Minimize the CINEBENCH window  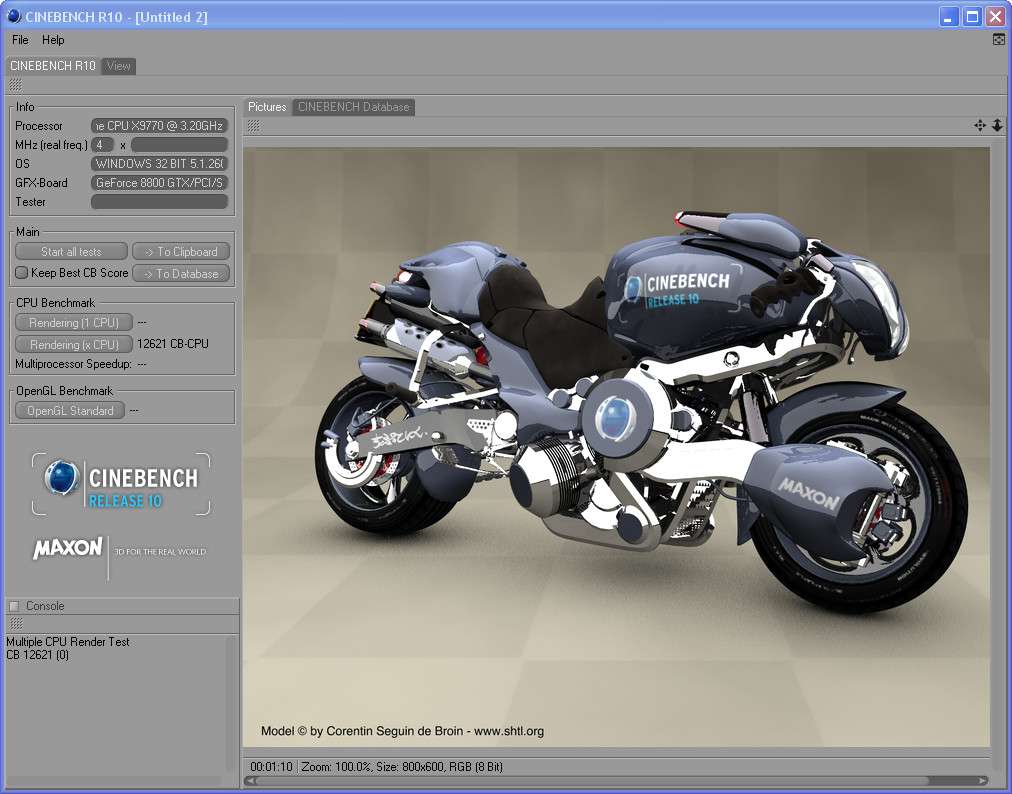coord(948,16)
